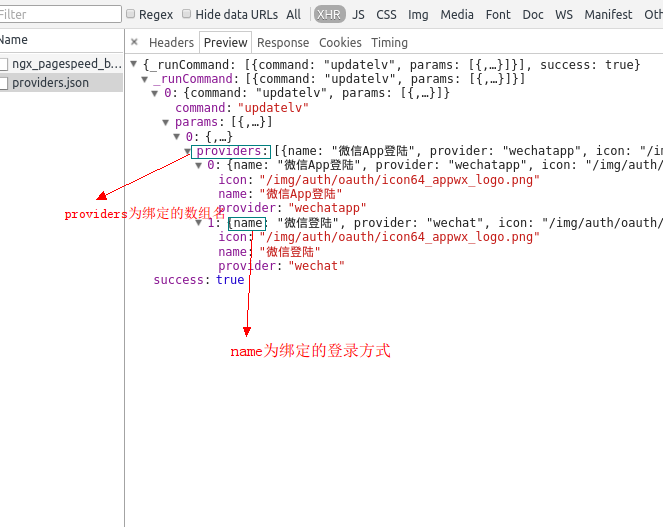
Task: Collapse the root _runCommand response object
Action: pyautogui.click(x=134, y=65)
